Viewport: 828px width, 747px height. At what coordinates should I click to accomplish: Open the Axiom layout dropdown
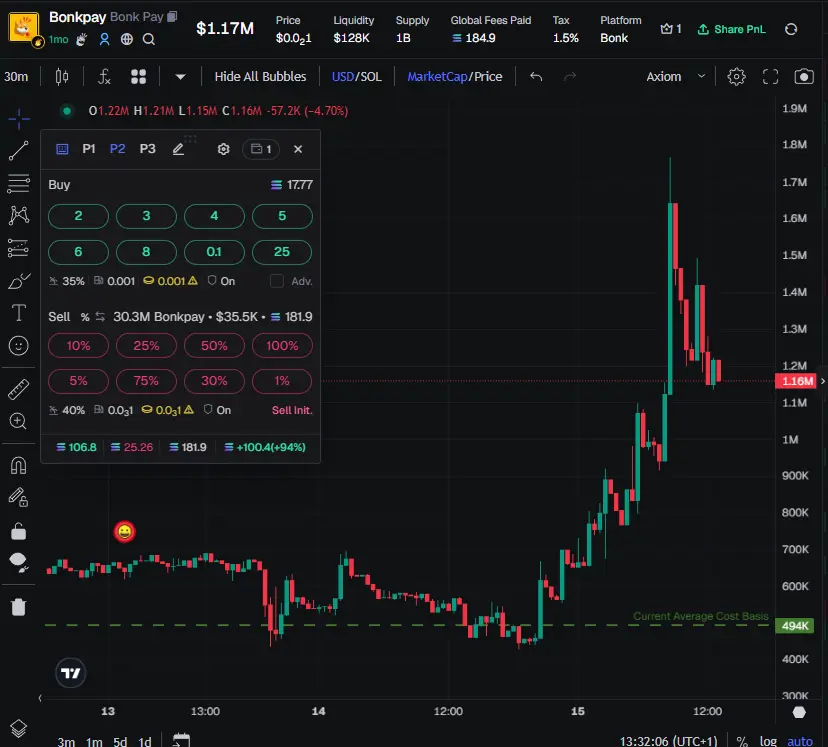[x=676, y=77]
